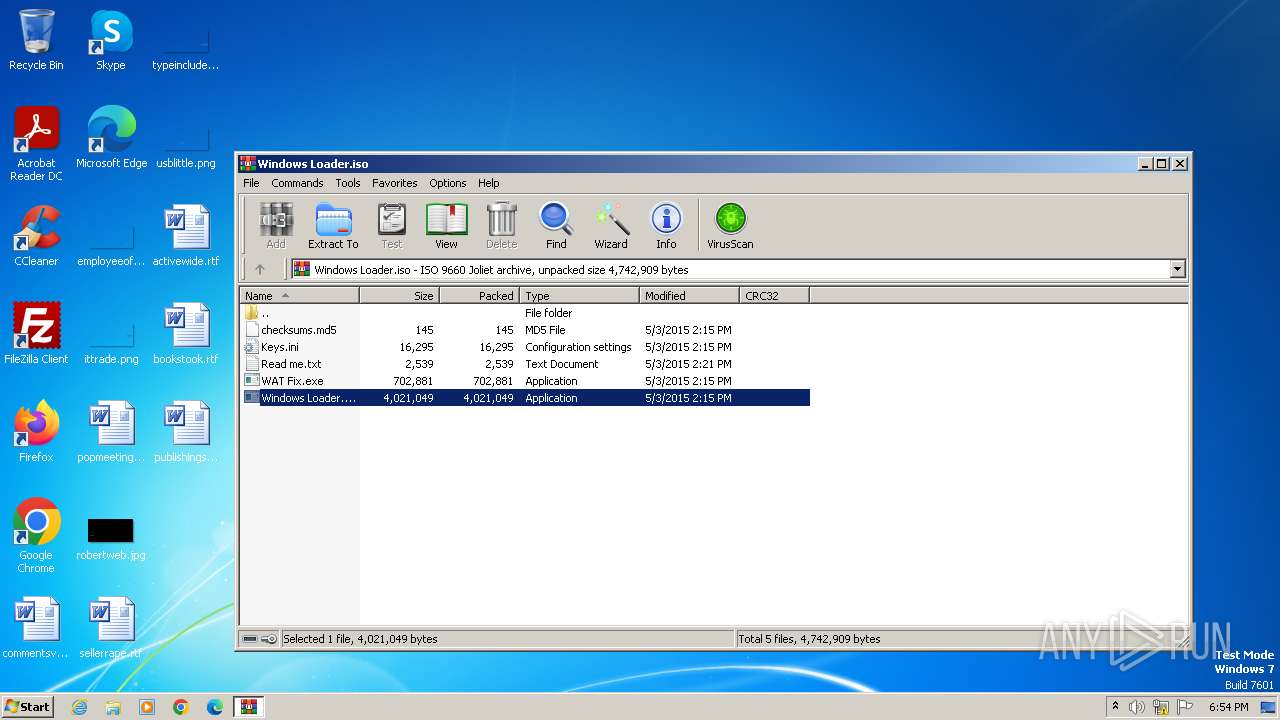
Task: Click the WinRAR taskbar button
Action: click(x=248, y=707)
